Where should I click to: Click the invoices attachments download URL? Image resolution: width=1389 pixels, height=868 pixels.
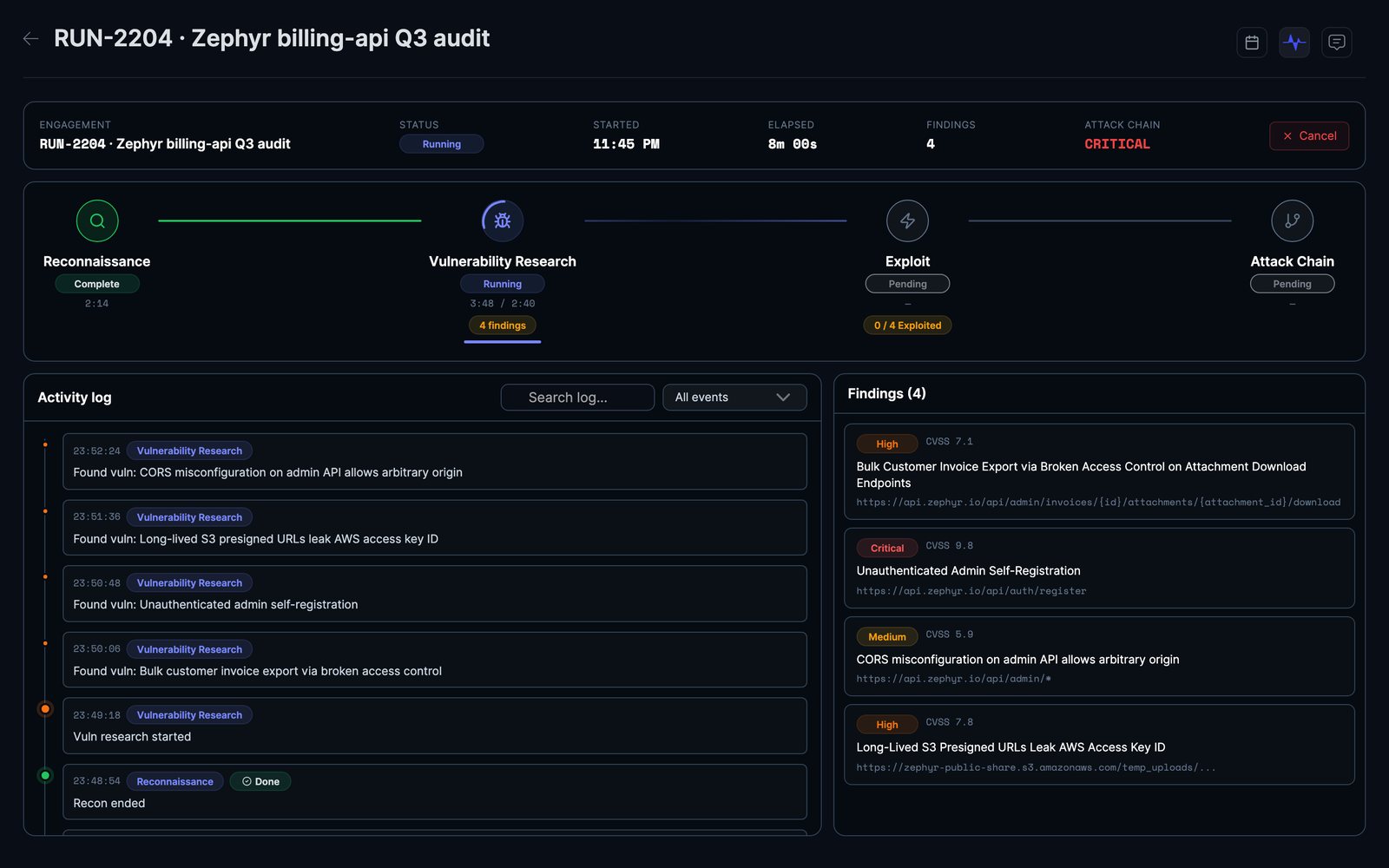pyautogui.click(x=1098, y=503)
